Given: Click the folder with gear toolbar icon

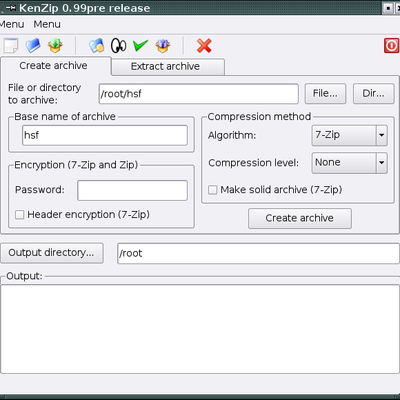Looking at the screenshot, I should point(96,46).
